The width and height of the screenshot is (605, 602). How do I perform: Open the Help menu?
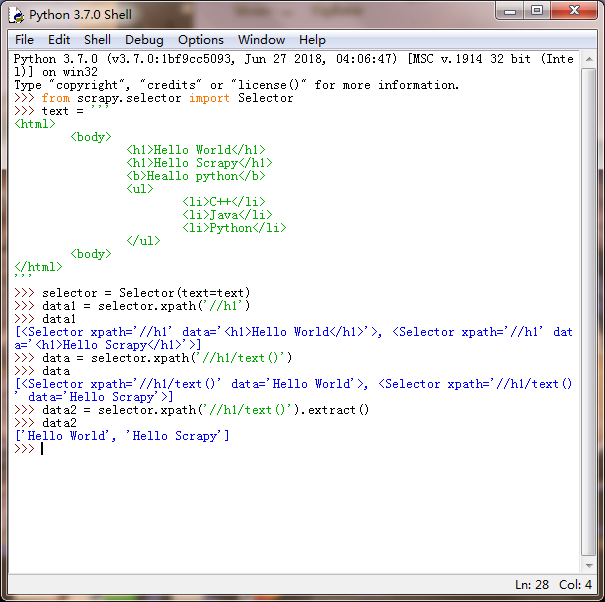[x=312, y=40]
